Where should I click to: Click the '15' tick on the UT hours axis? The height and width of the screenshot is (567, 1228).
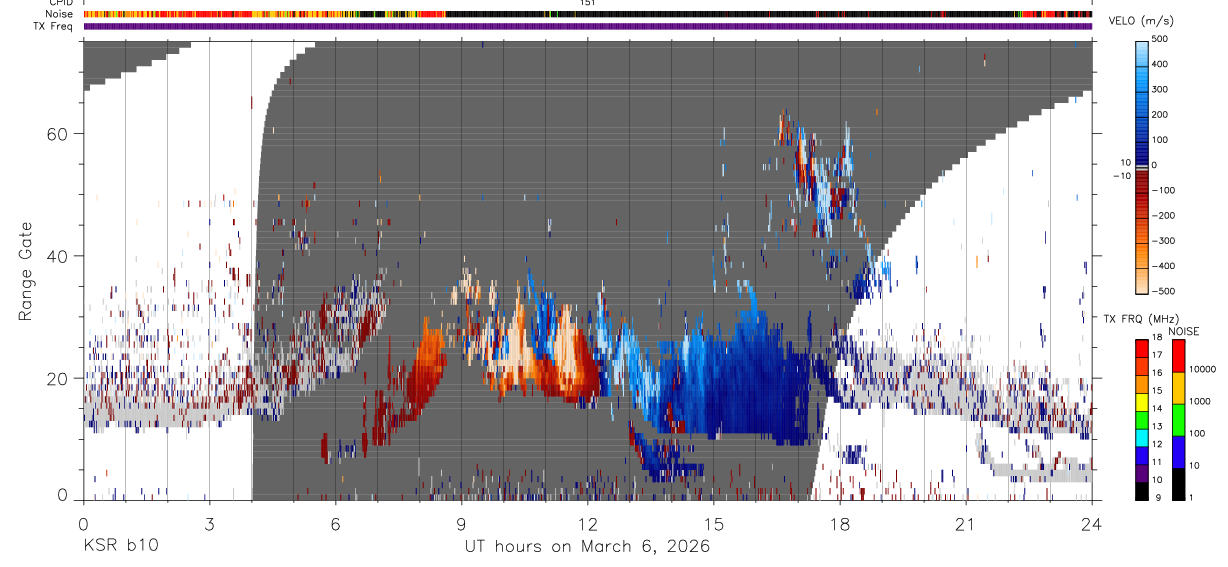713,524
